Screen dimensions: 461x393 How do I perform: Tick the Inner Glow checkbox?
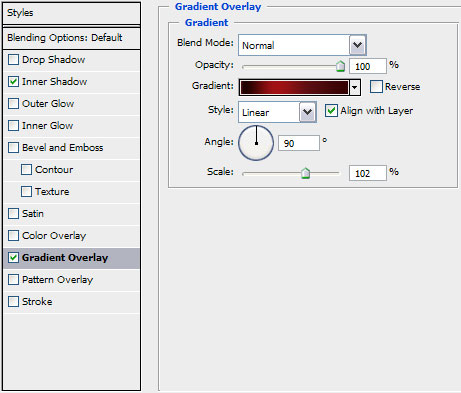[x=13, y=126]
